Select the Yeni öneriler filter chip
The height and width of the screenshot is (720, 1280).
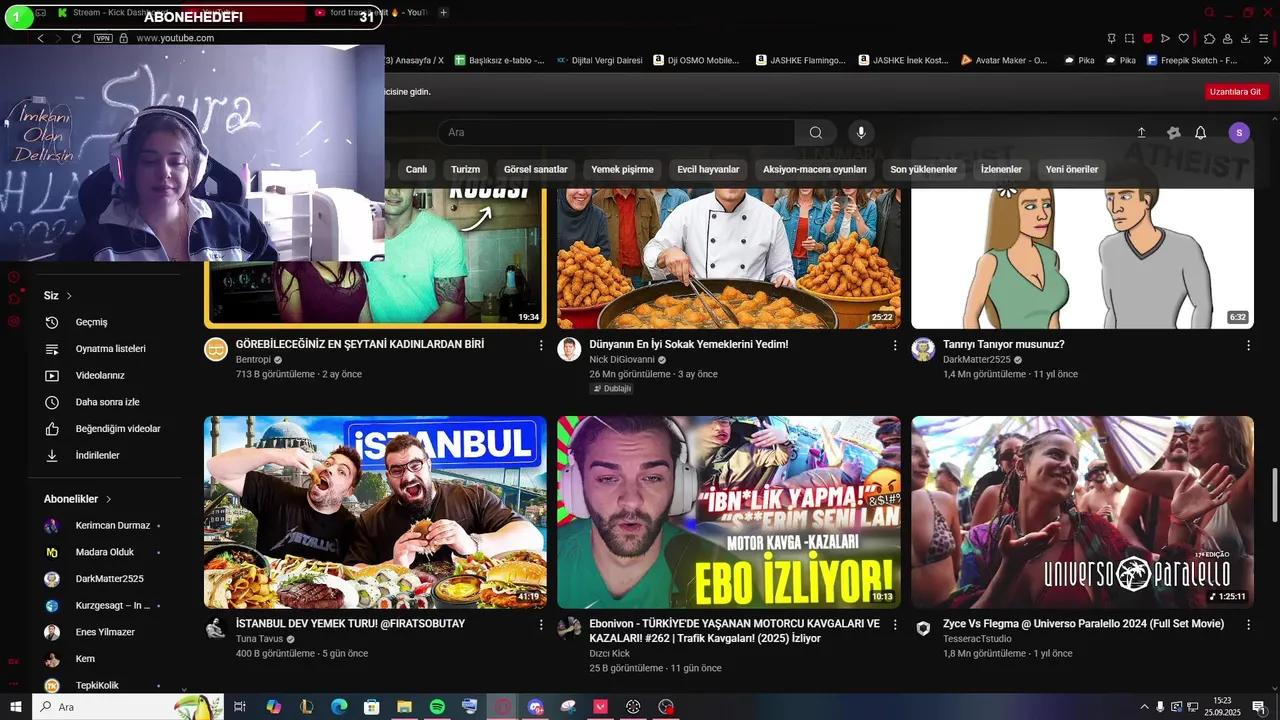(x=1072, y=170)
